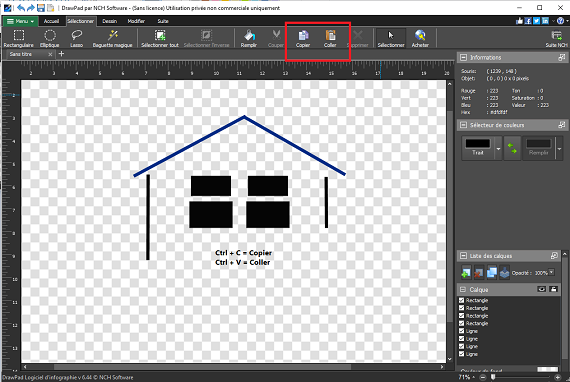Toggle the Calque eye visibility button

click(542, 289)
